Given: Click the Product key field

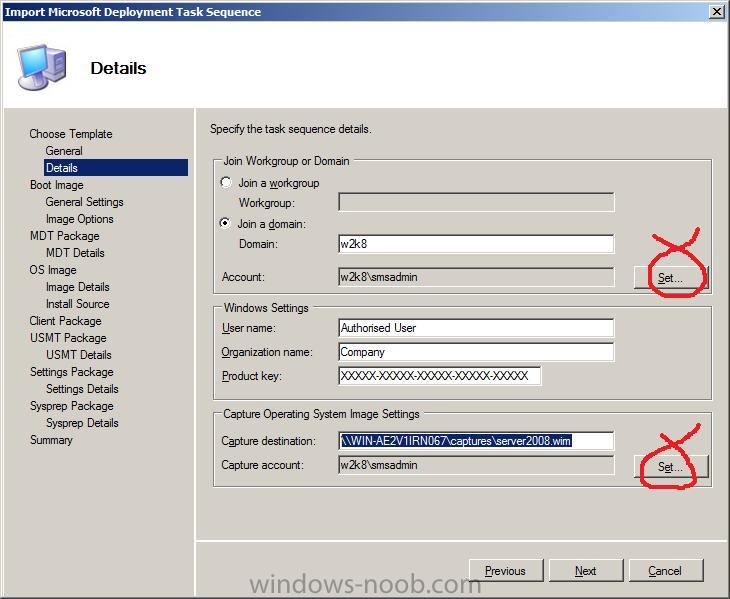Looking at the screenshot, I should pyautogui.click(x=439, y=376).
